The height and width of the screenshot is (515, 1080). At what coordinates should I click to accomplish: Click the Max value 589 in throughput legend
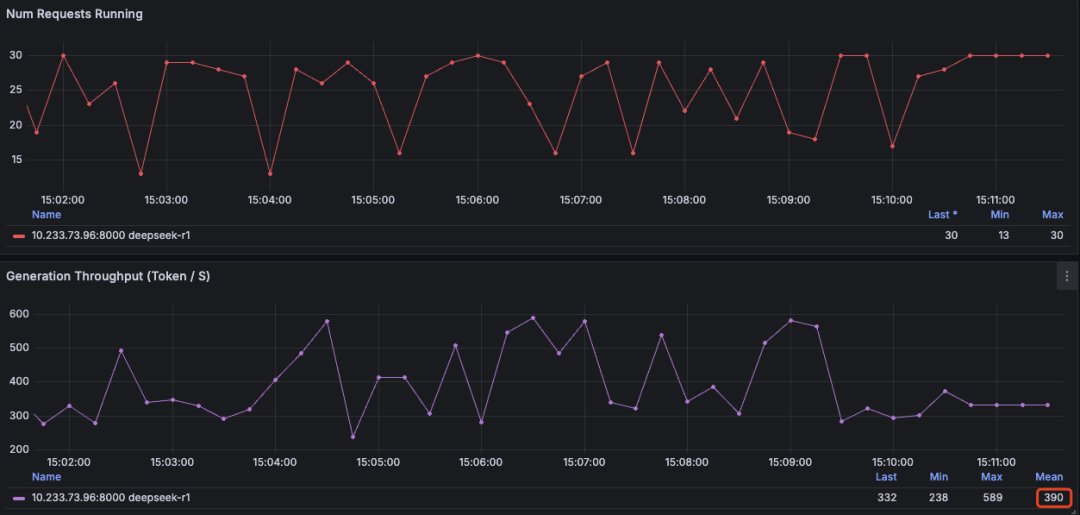point(994,498)
